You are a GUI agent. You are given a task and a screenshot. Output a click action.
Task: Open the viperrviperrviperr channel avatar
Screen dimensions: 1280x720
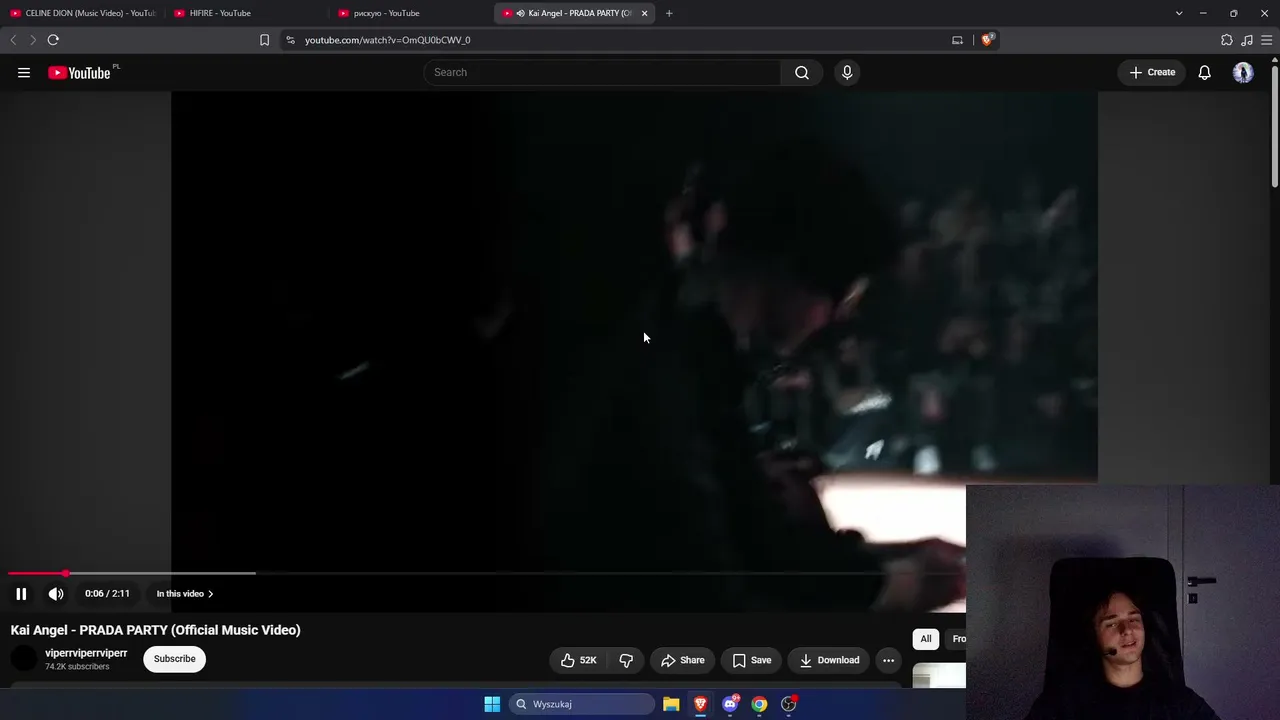coord(24,659)
